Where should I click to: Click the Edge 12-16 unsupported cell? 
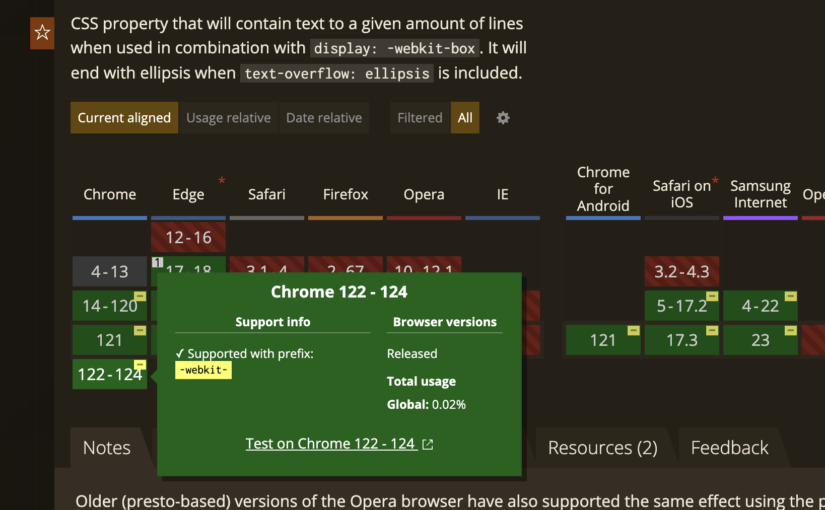pos(188,238)
